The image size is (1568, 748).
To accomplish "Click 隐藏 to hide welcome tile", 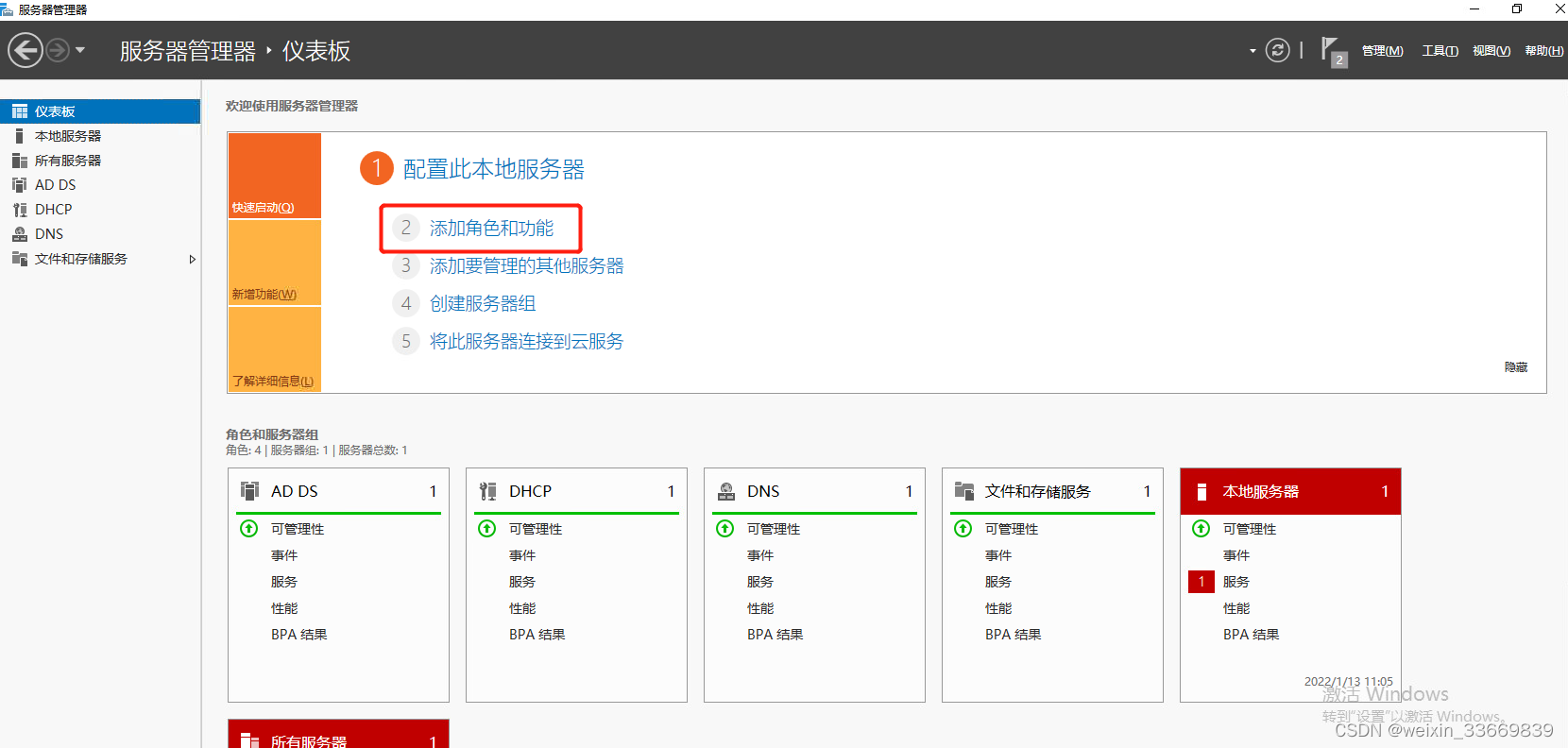I will point(1516,367).
